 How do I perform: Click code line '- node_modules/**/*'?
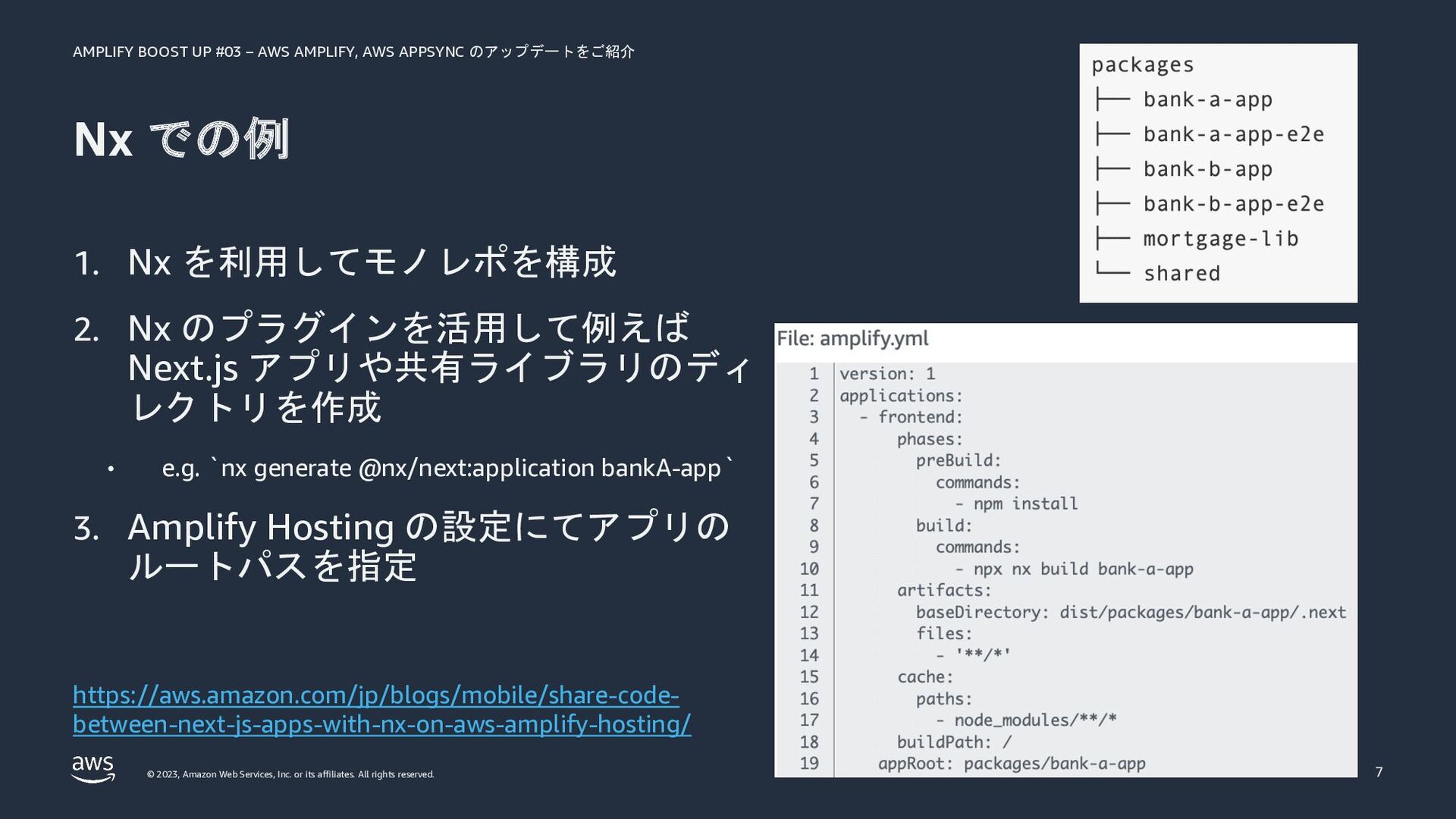[1026, 720]
